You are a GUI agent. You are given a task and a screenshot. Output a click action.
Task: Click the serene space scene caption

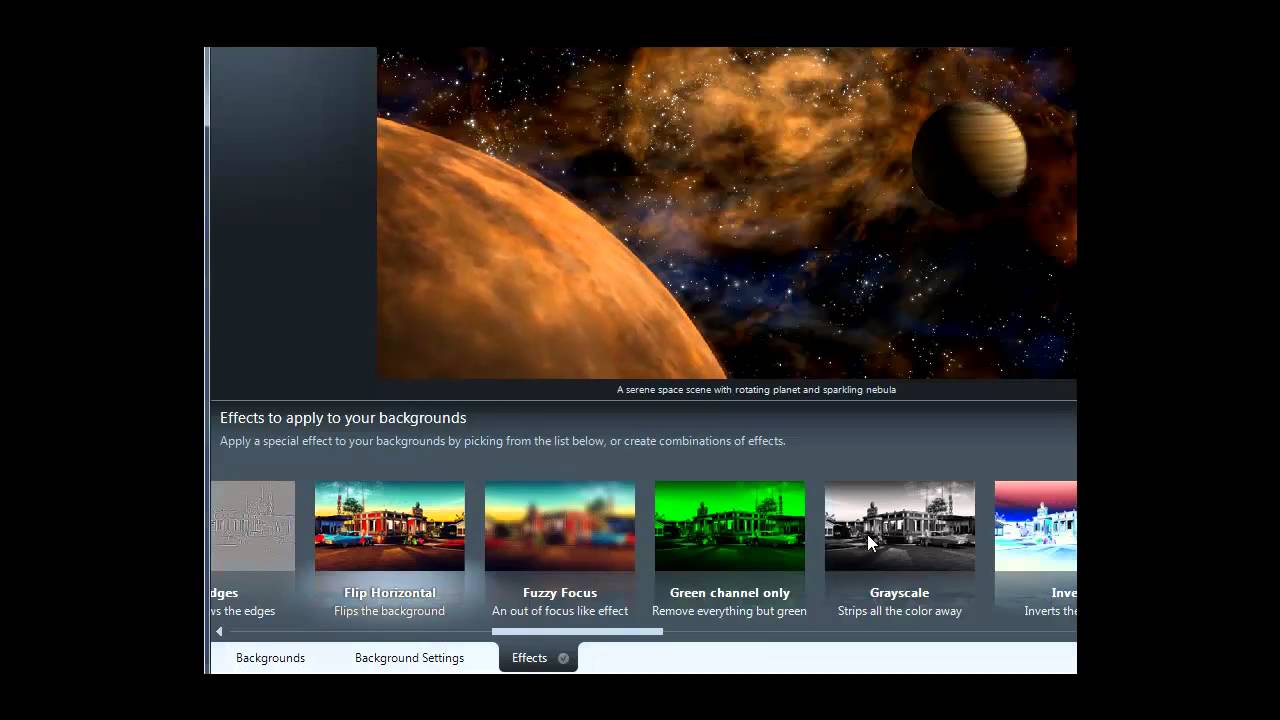click(x=756, y=390)
